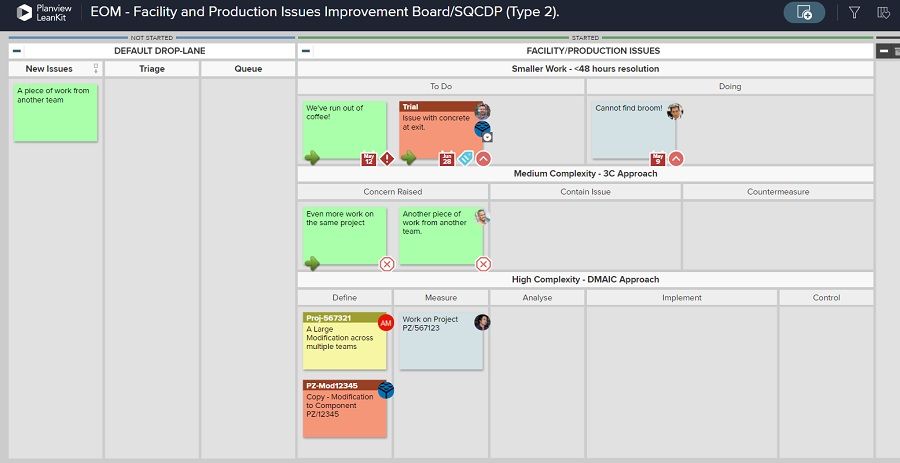900x463 pixels.
Task: Click user avatar on Cannot find broom card
Action: [675, 111]
